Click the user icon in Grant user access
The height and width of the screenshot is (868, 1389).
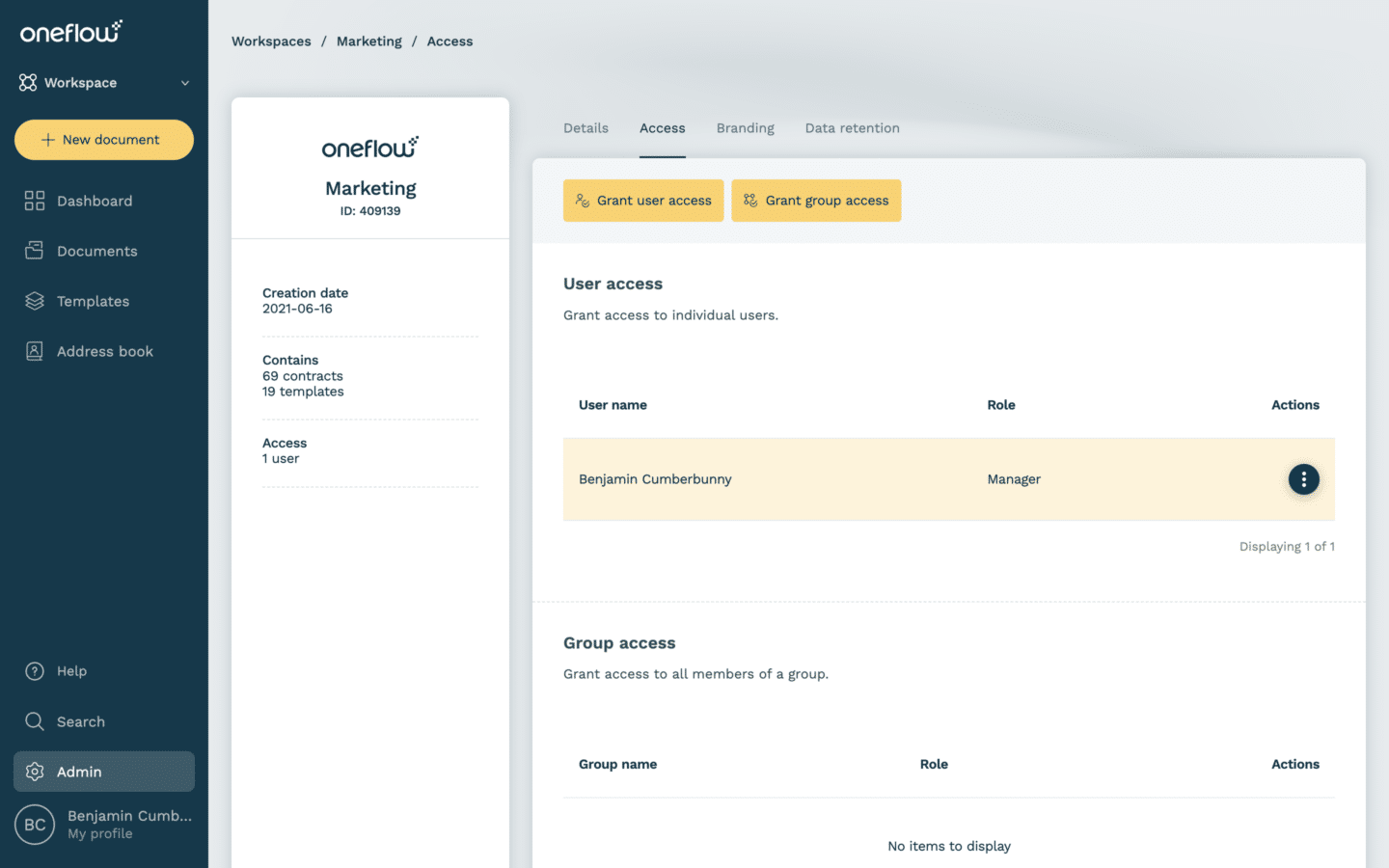coord(583,201)
